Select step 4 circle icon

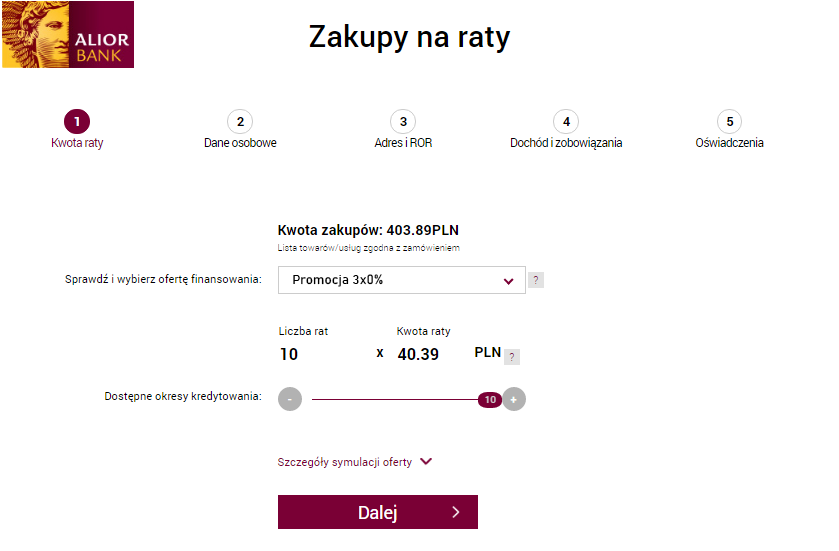[566, 121]
